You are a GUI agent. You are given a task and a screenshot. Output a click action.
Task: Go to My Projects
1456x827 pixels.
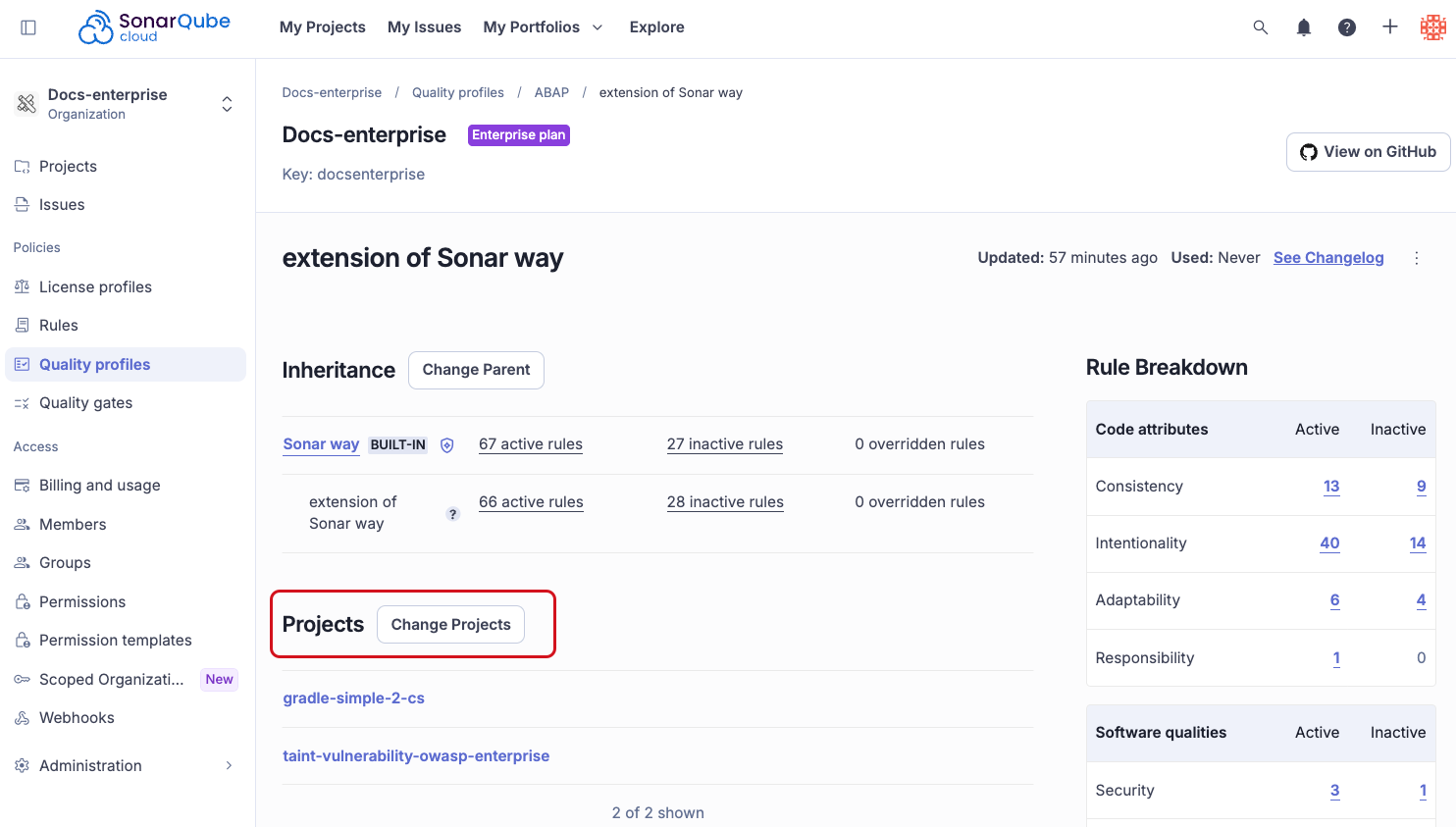click(x=323, y=27)
